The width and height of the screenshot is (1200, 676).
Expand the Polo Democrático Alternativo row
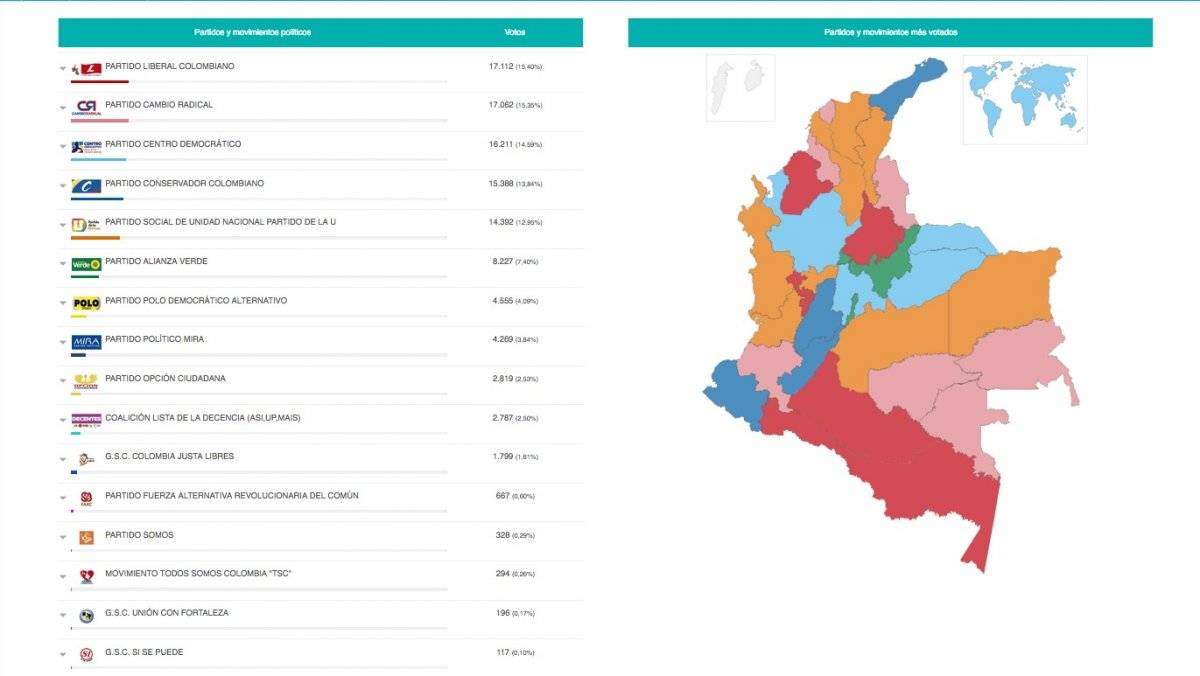pyautogui.click(x=62, y=304)
